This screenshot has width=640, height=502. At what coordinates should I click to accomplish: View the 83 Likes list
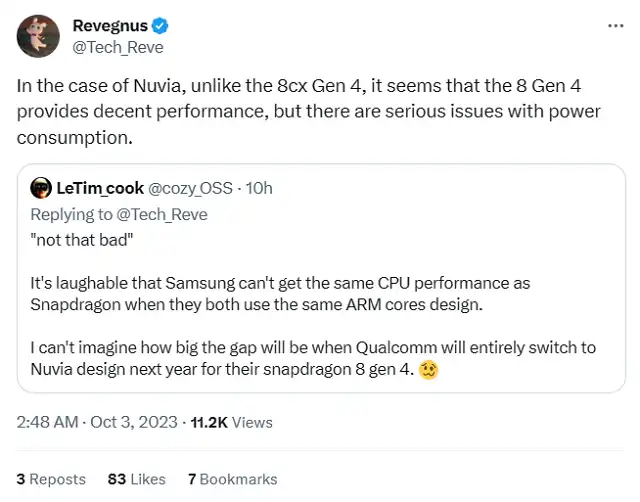click(134, 479)
